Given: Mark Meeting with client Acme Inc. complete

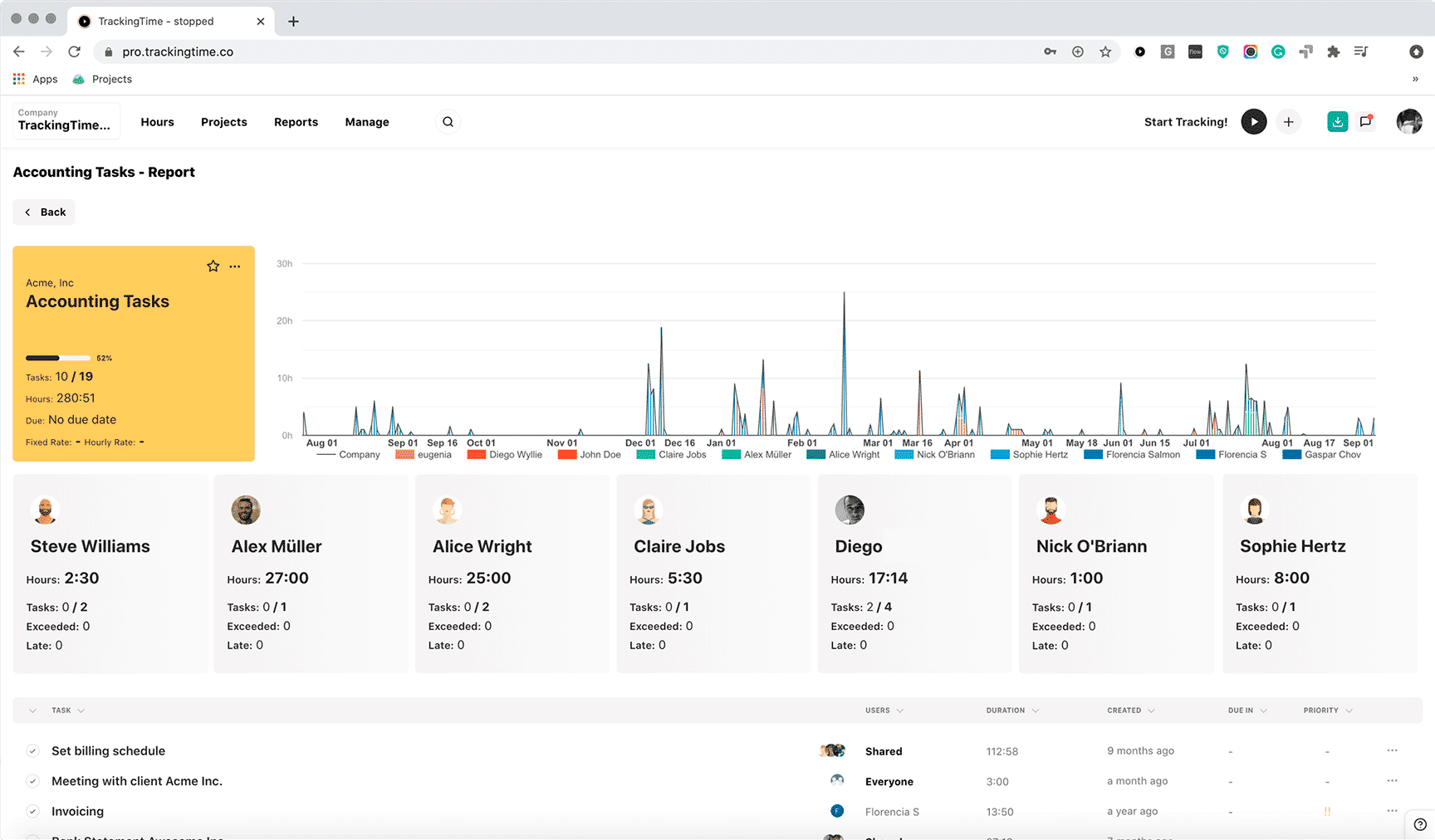Looking at the screenshot, I should (x=32, y=781).
